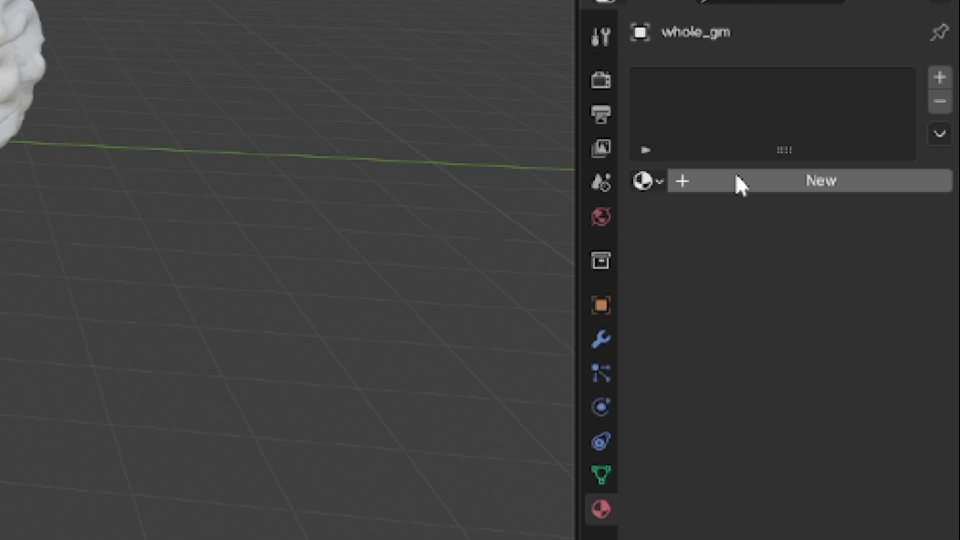Click the object icon beside whole_gm
The width and height of the screenshot is (960, 540).
click(640, 32)
